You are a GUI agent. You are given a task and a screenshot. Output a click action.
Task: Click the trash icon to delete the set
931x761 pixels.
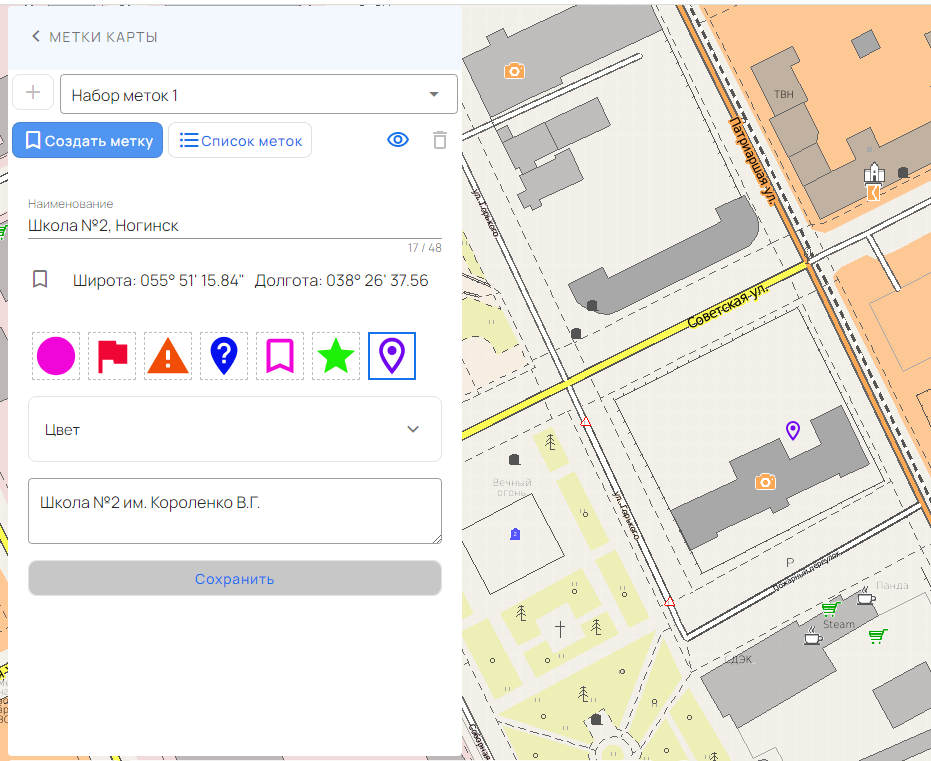point(439,140)
